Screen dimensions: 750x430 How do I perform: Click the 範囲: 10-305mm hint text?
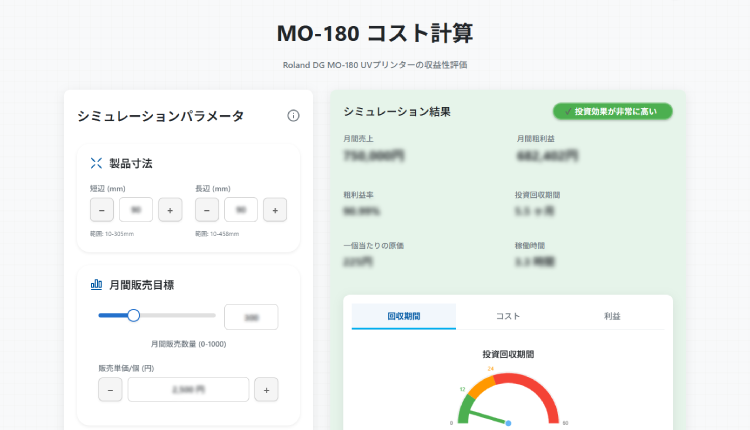pos(112,234)
